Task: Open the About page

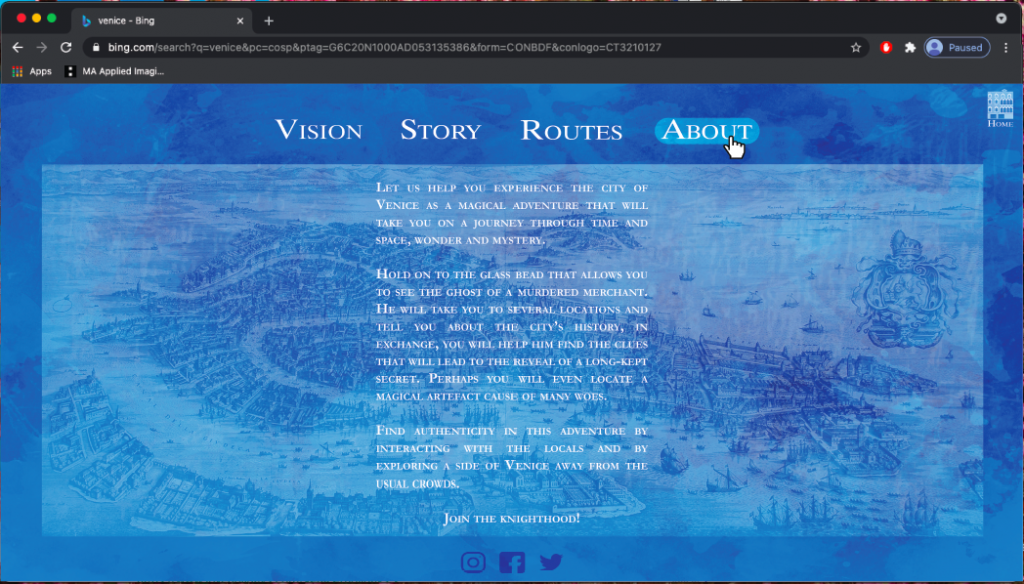Action: click(707, 131)
